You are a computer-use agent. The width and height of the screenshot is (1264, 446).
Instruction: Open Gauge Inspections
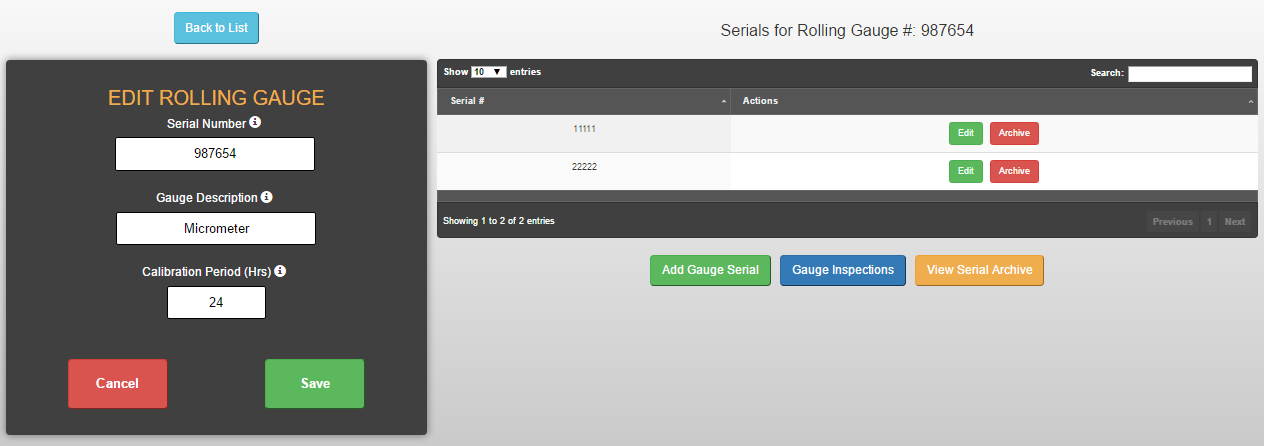(843, 270)
